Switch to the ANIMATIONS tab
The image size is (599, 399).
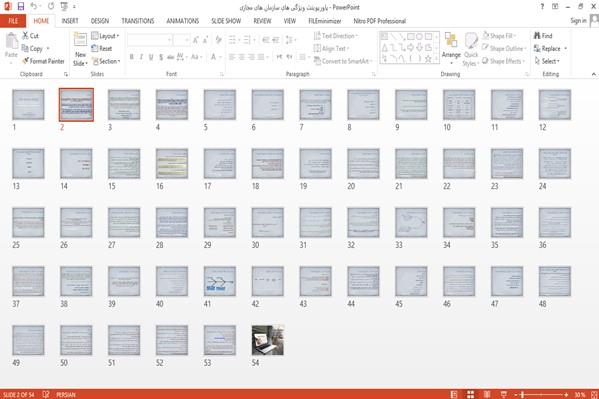click(183, 21)
